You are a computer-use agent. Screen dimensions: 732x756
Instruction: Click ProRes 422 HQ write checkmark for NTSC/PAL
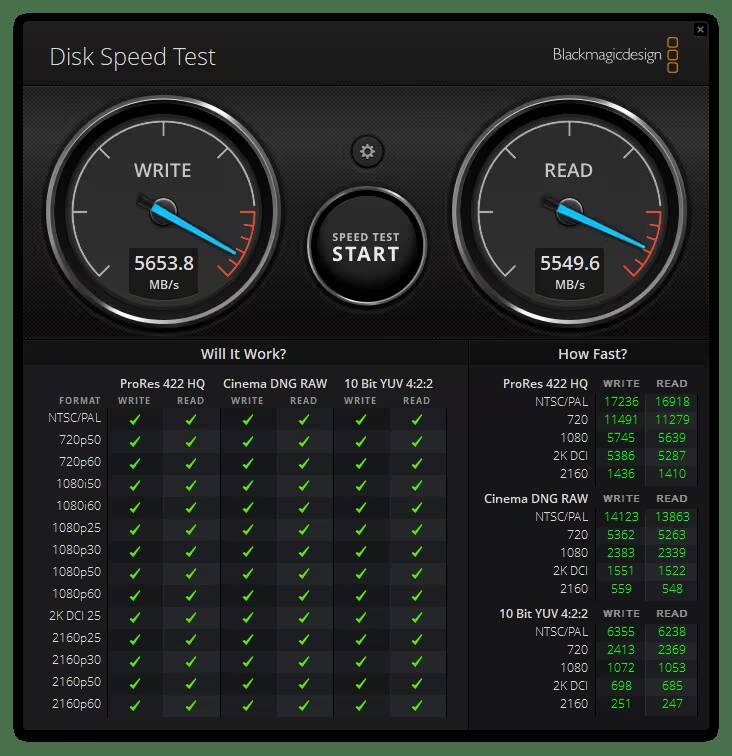(135, 419)
